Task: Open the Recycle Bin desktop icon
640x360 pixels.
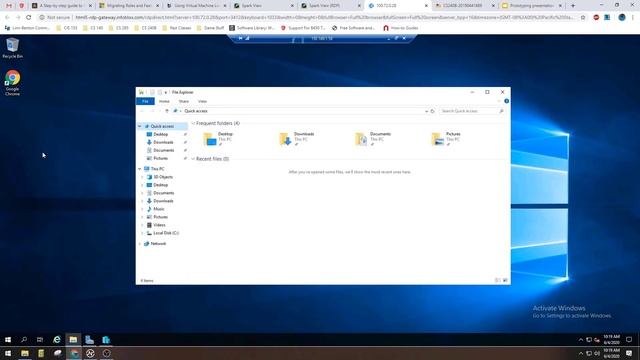Action: tap(12, 48)
